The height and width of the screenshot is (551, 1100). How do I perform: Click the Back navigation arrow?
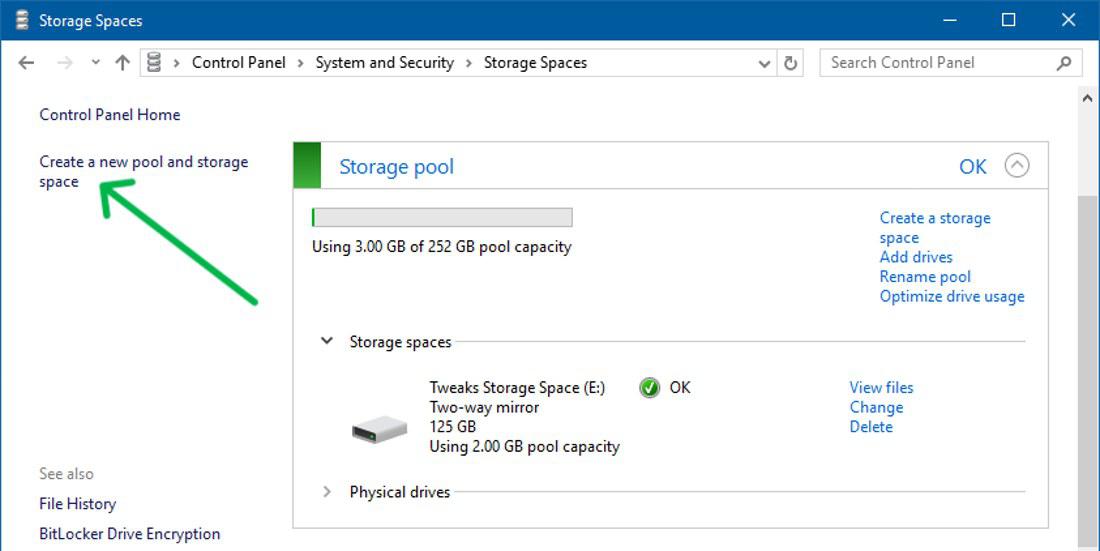(26, 63)
